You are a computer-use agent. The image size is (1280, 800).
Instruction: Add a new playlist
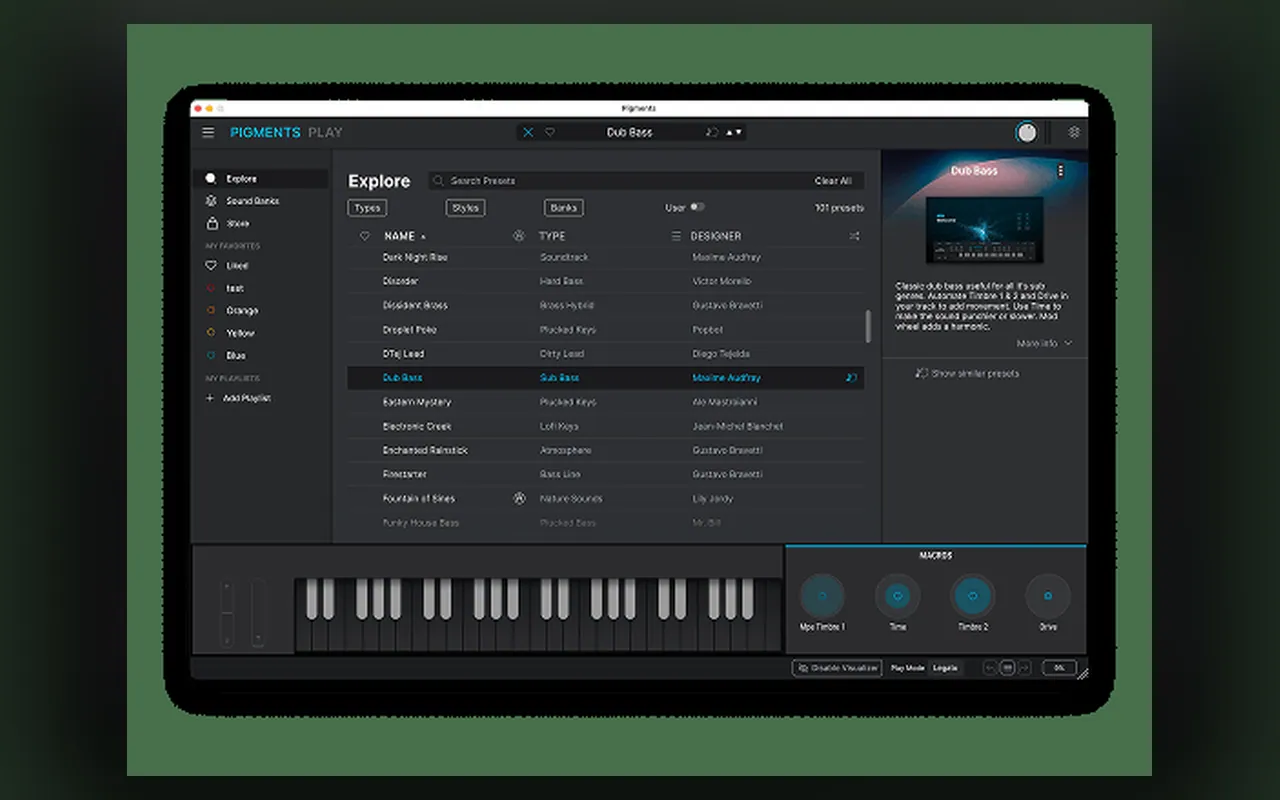[x=239, y=398]
